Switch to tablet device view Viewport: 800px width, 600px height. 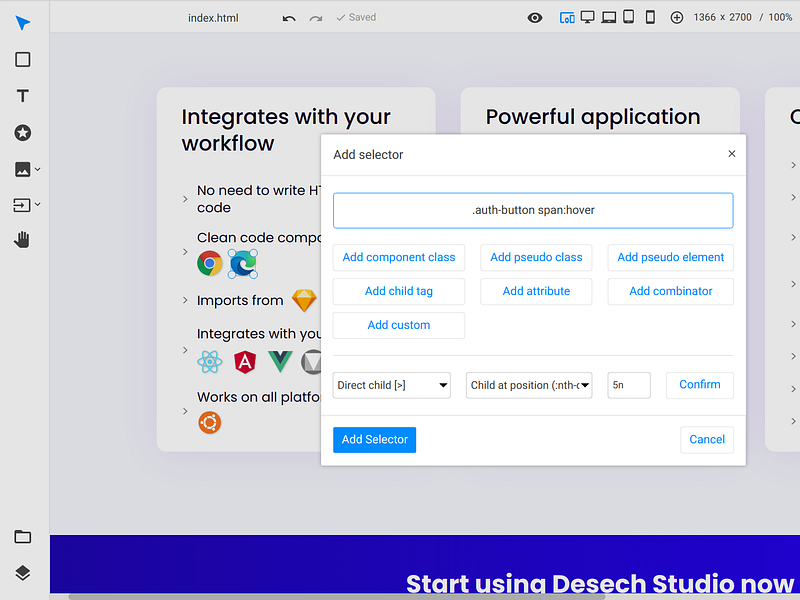click(629, 17)
